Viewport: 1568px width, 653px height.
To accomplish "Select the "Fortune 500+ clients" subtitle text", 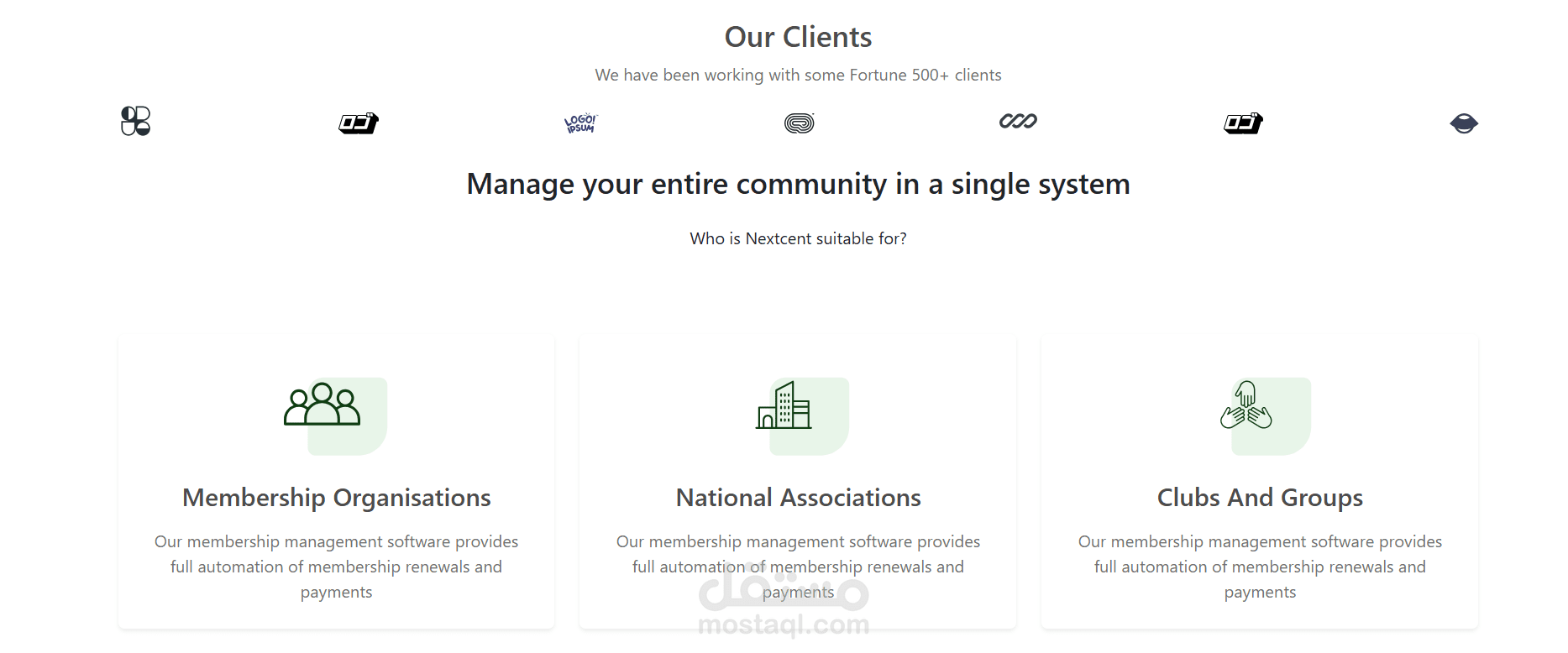I will (798, 75).
